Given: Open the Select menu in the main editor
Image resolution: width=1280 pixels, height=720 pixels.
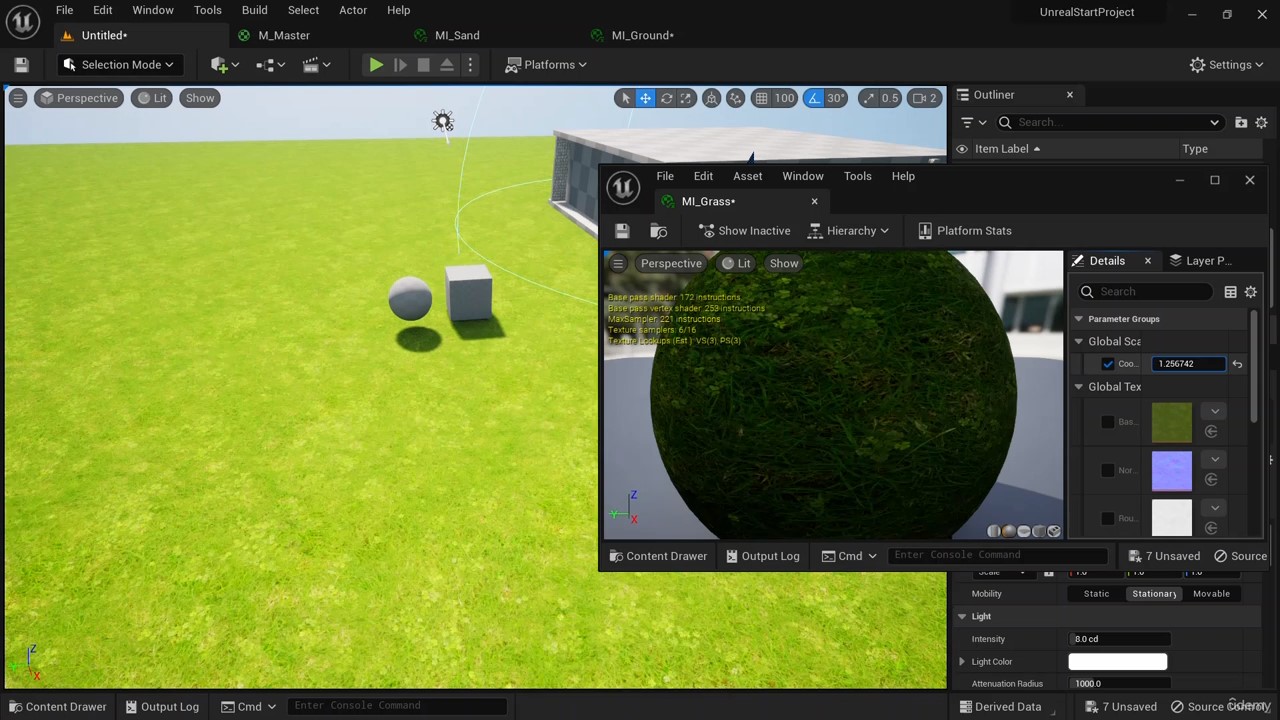Looking at the screenshot, I should pyautogui.click(x=303, y=10).
